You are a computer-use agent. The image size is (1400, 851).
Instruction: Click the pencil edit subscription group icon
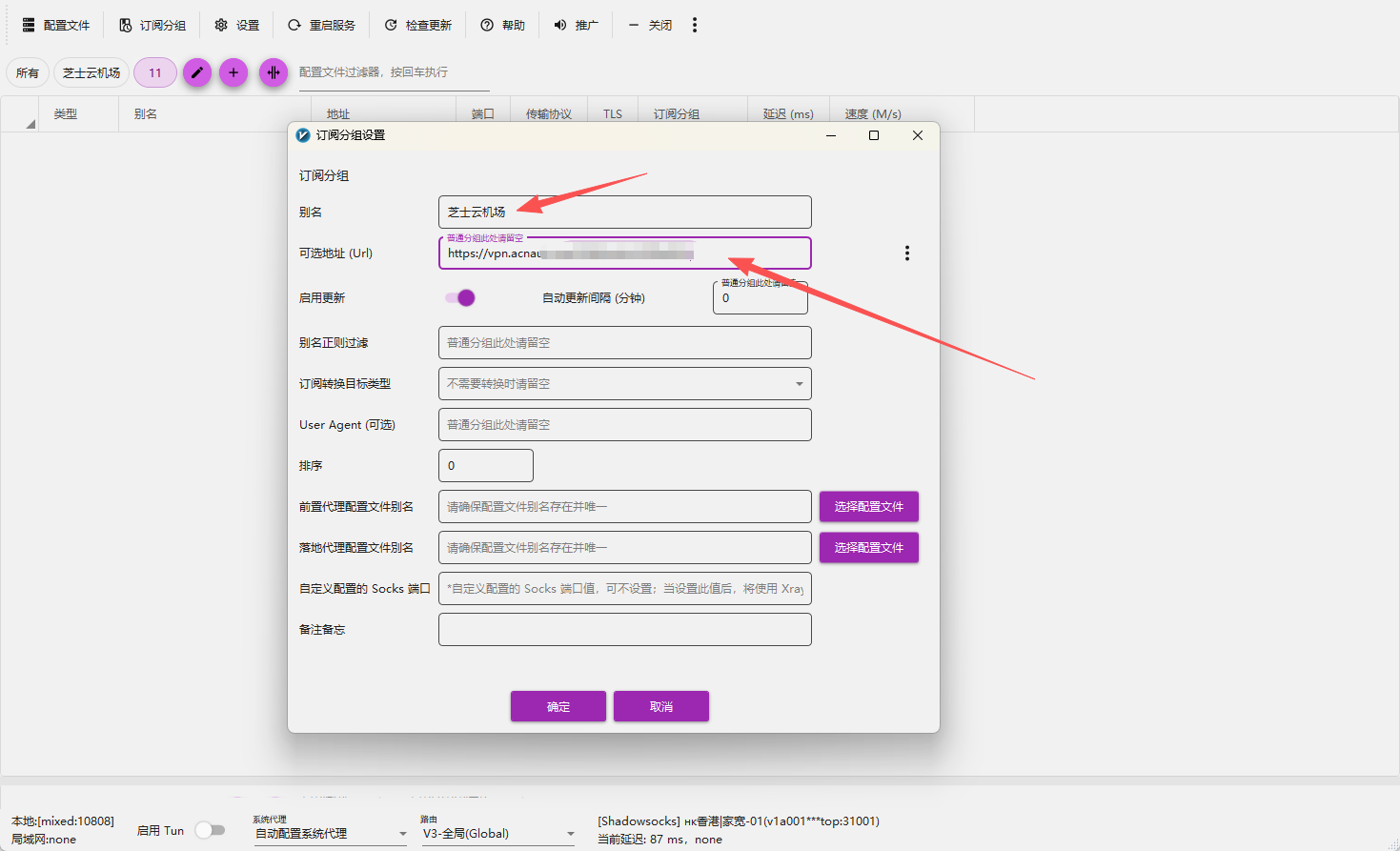[197, 72]
